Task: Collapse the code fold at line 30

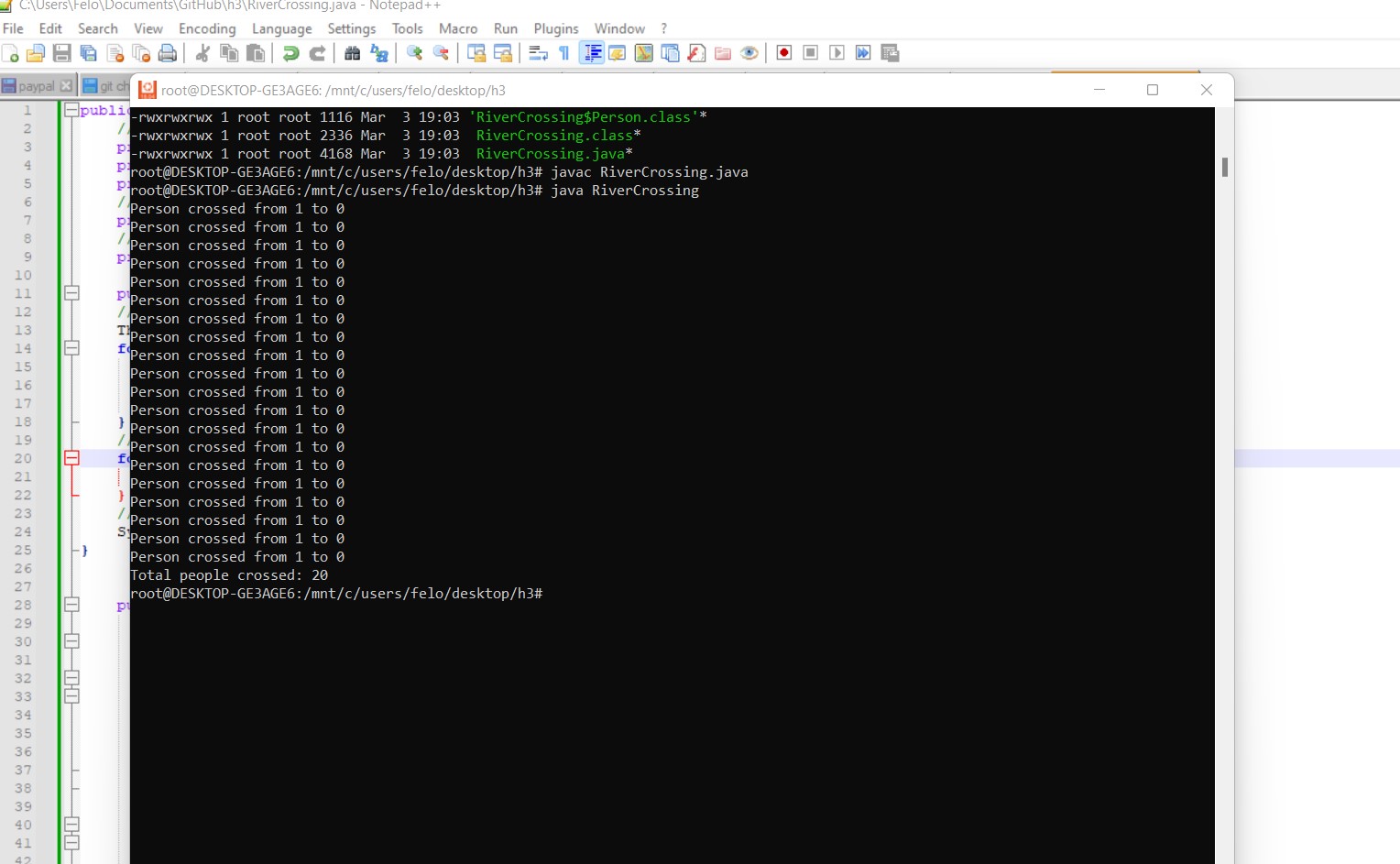Action: [71, 641]
